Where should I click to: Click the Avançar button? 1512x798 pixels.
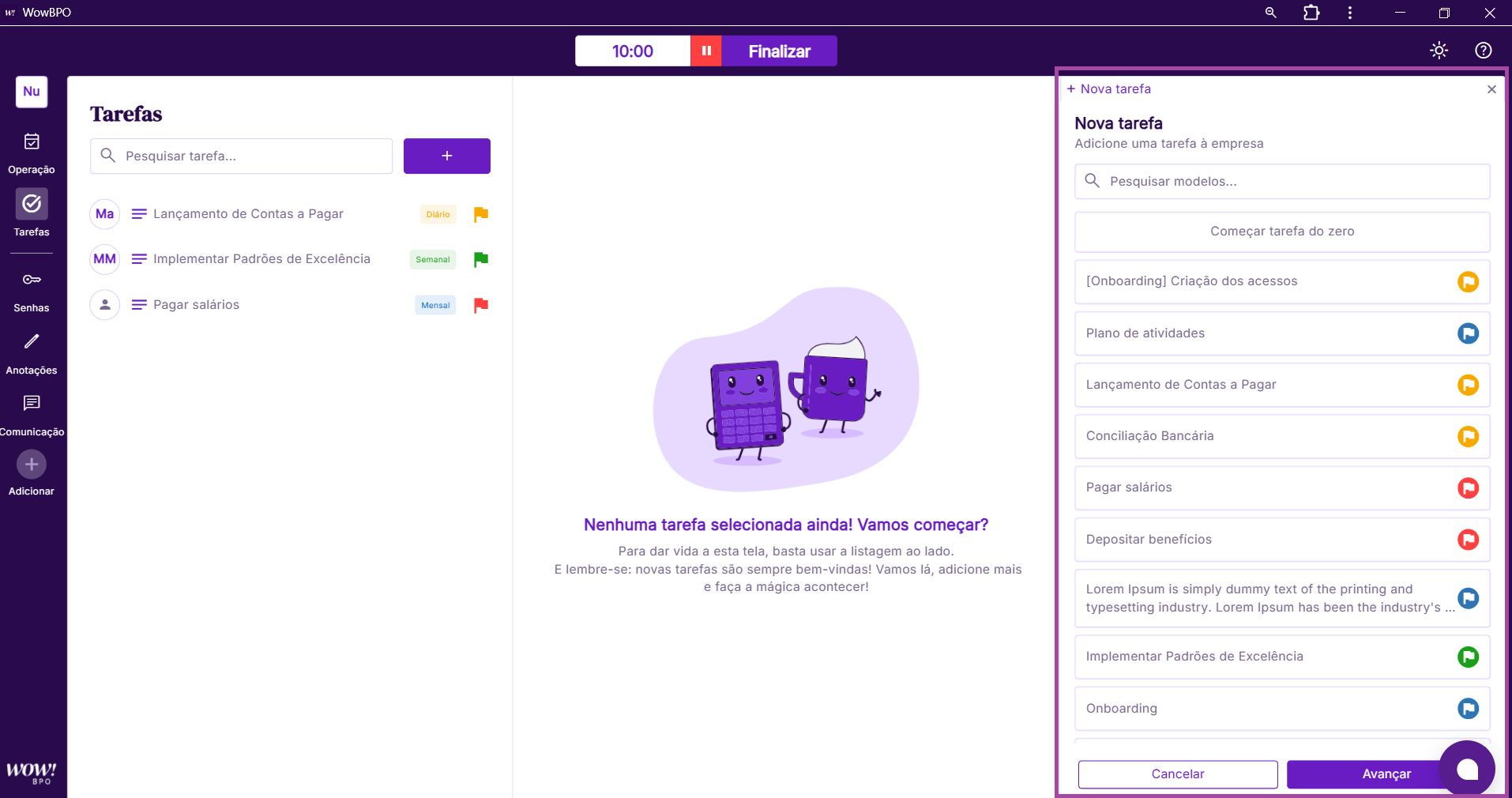click(1363, 774)
